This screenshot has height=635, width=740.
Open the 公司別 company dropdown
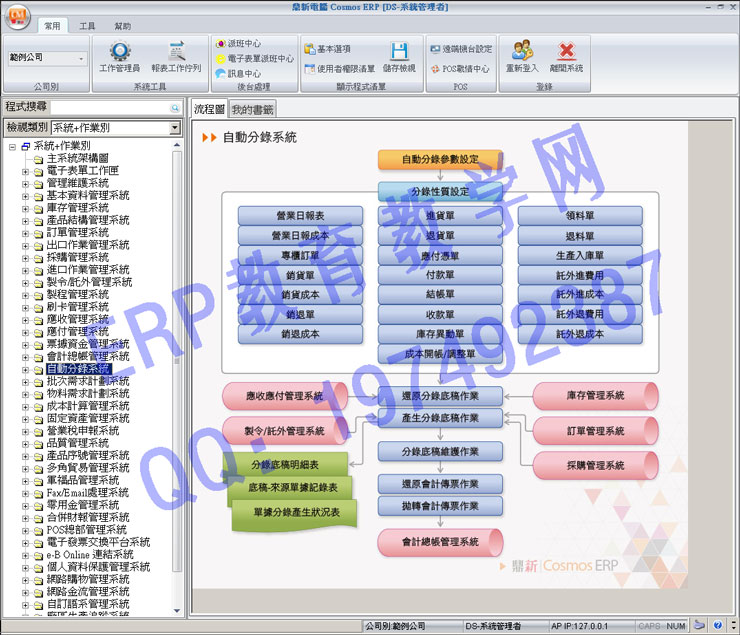click(x=81, y=58)
